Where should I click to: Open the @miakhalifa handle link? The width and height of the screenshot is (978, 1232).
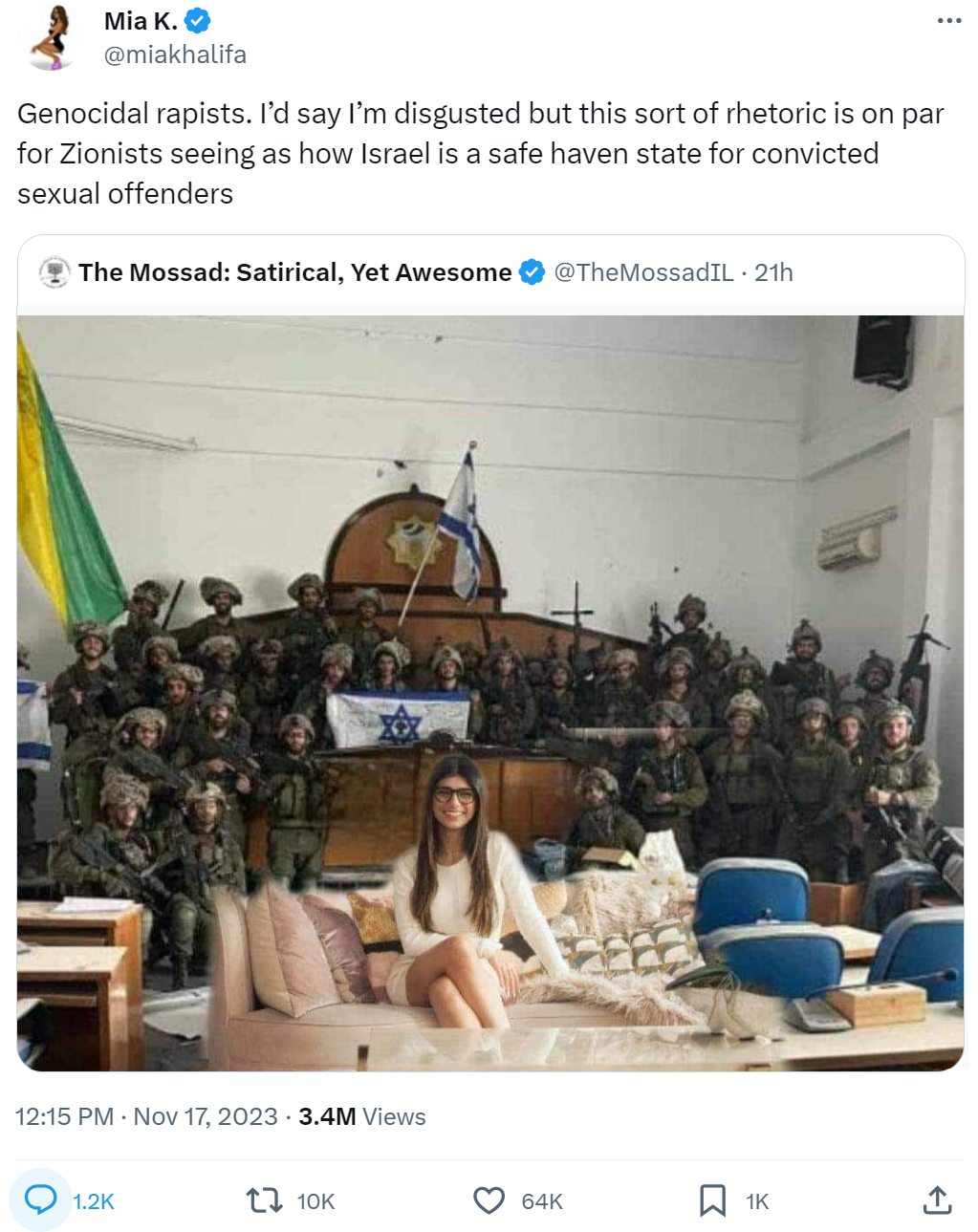(175, 54)
